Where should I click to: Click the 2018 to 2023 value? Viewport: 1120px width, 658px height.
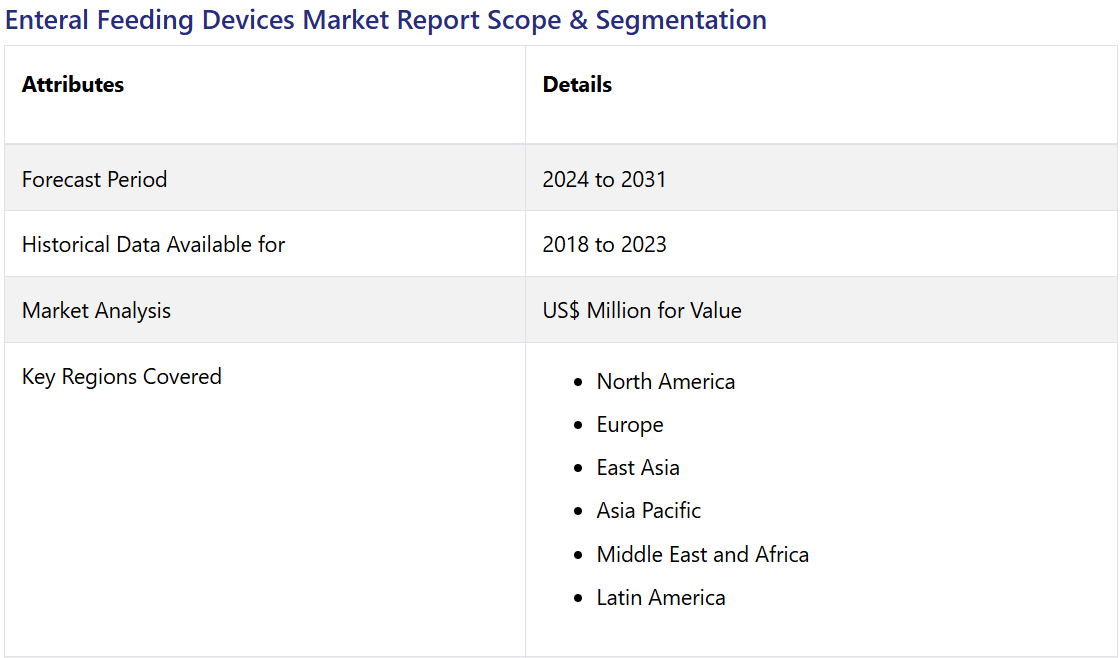coord(604,244)
